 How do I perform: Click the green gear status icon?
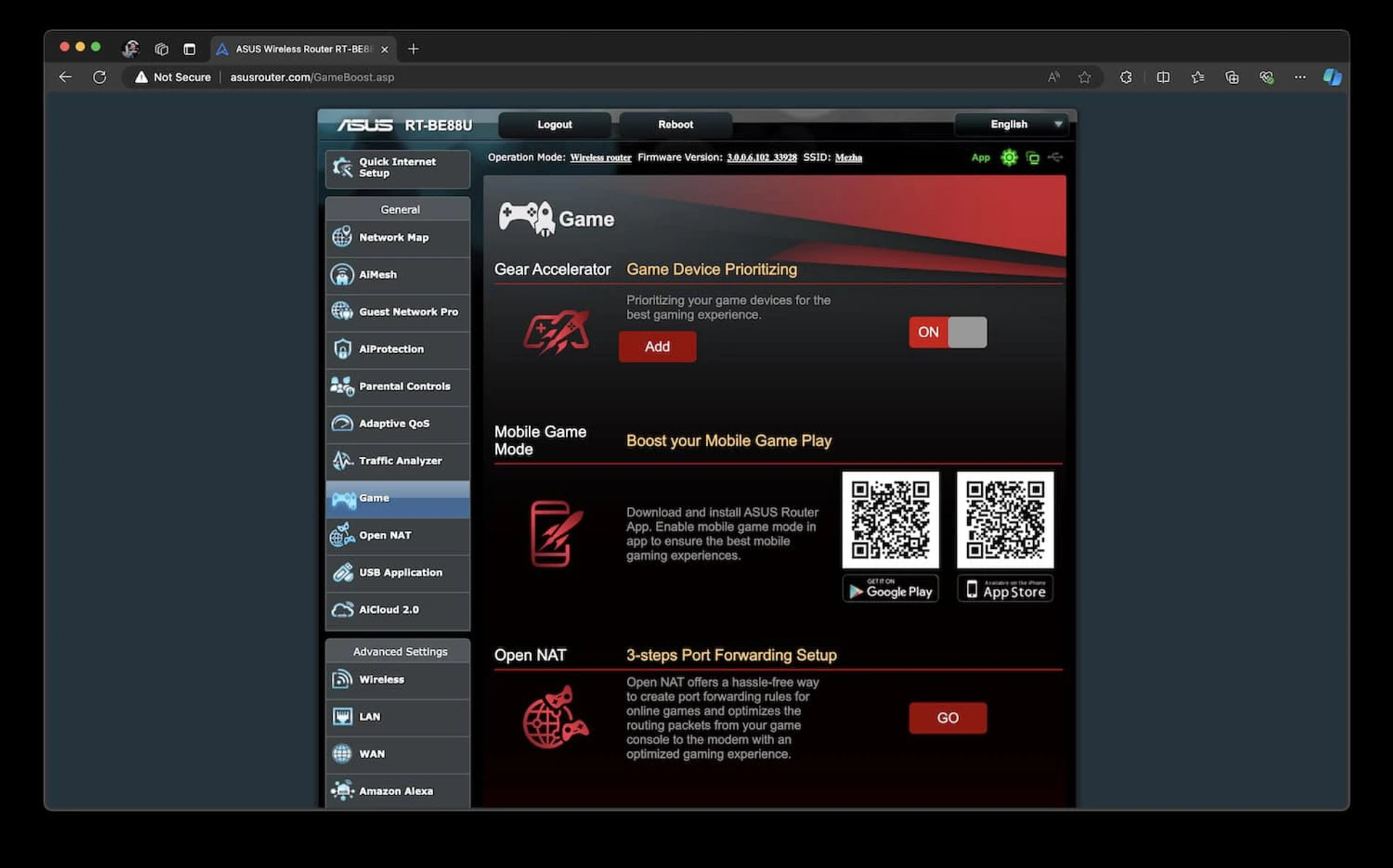(1008, 157)
